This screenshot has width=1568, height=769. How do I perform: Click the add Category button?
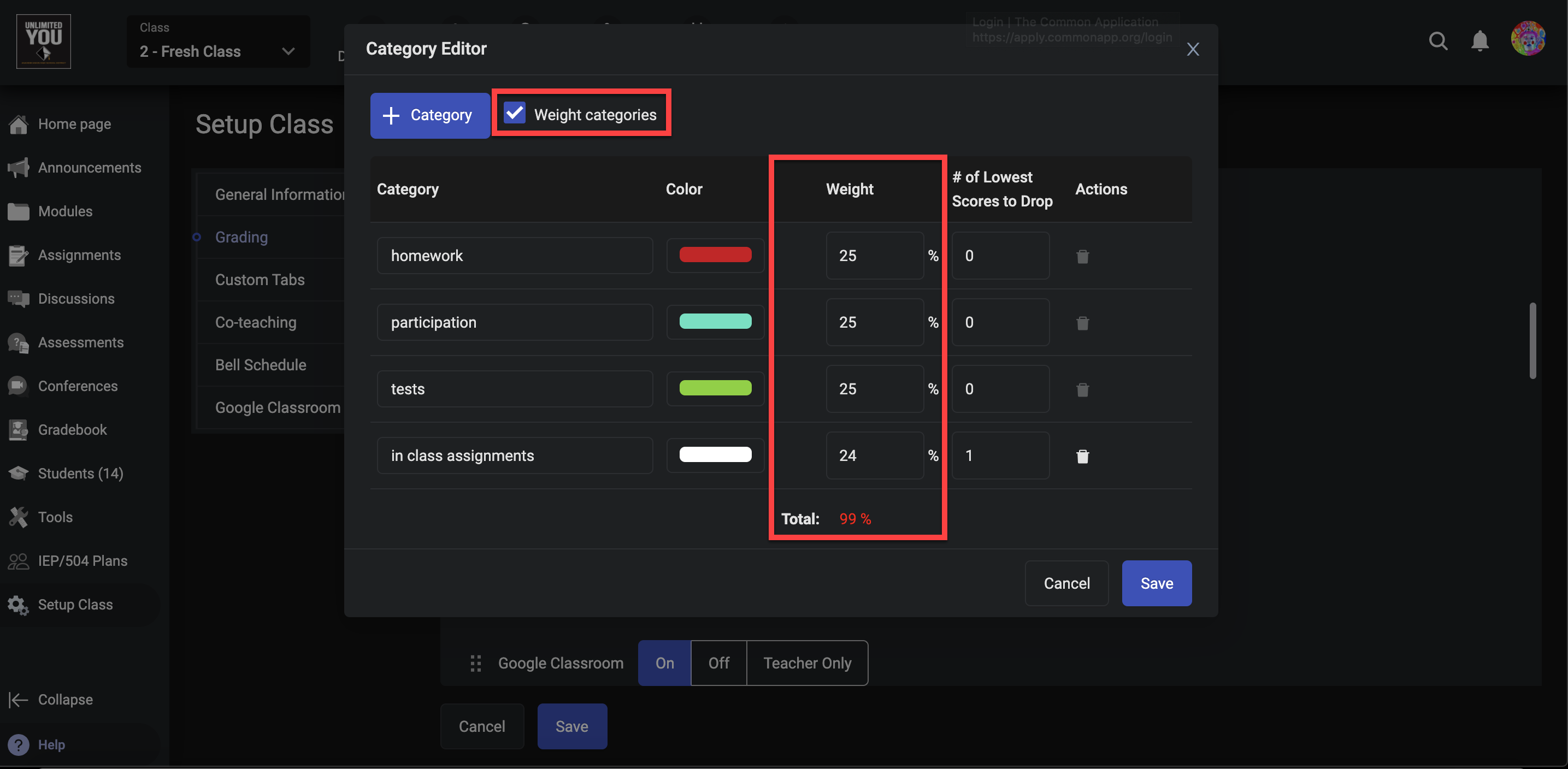coord(430,115)
